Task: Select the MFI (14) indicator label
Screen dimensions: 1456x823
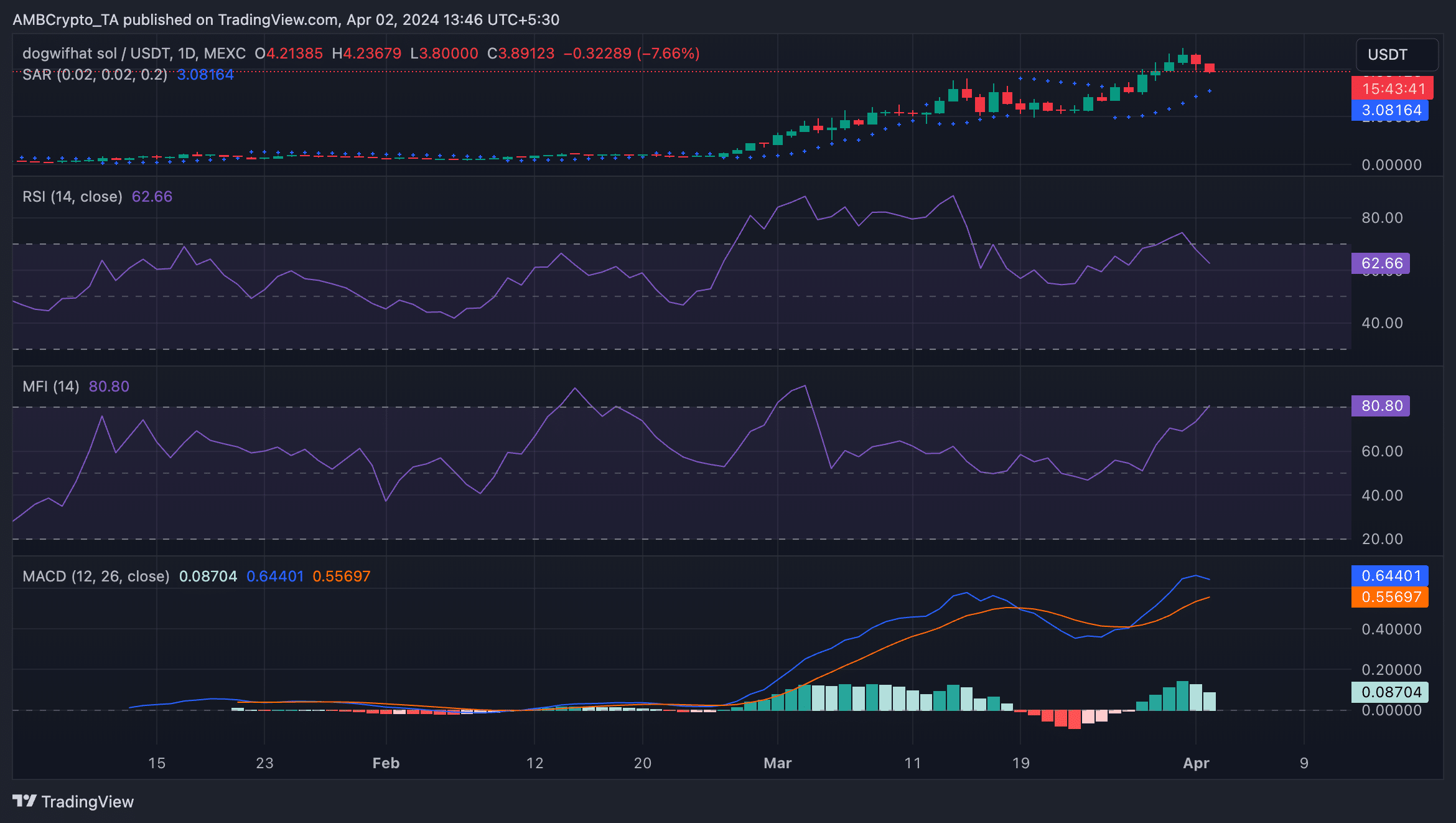Action: [51, 387]
